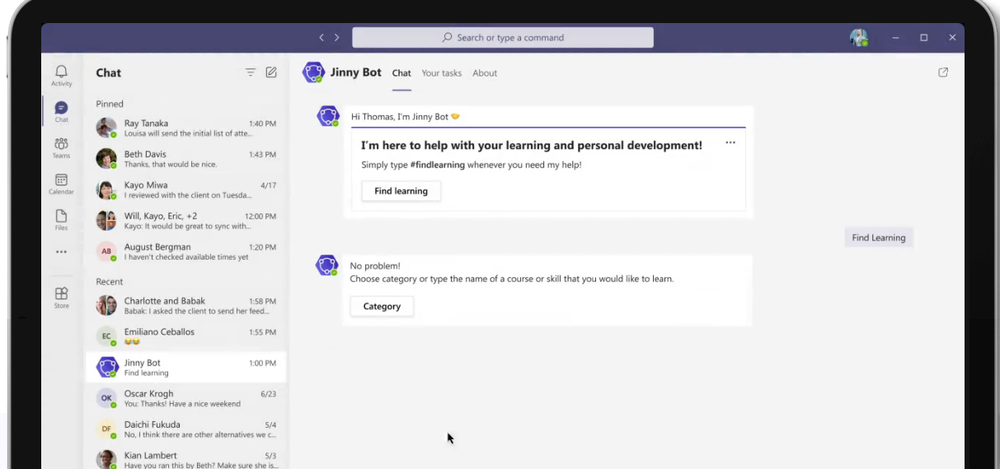This screenshot has width=1000, height=469.
Task: Open Beth Davis conversation
Action: (186, 159)
